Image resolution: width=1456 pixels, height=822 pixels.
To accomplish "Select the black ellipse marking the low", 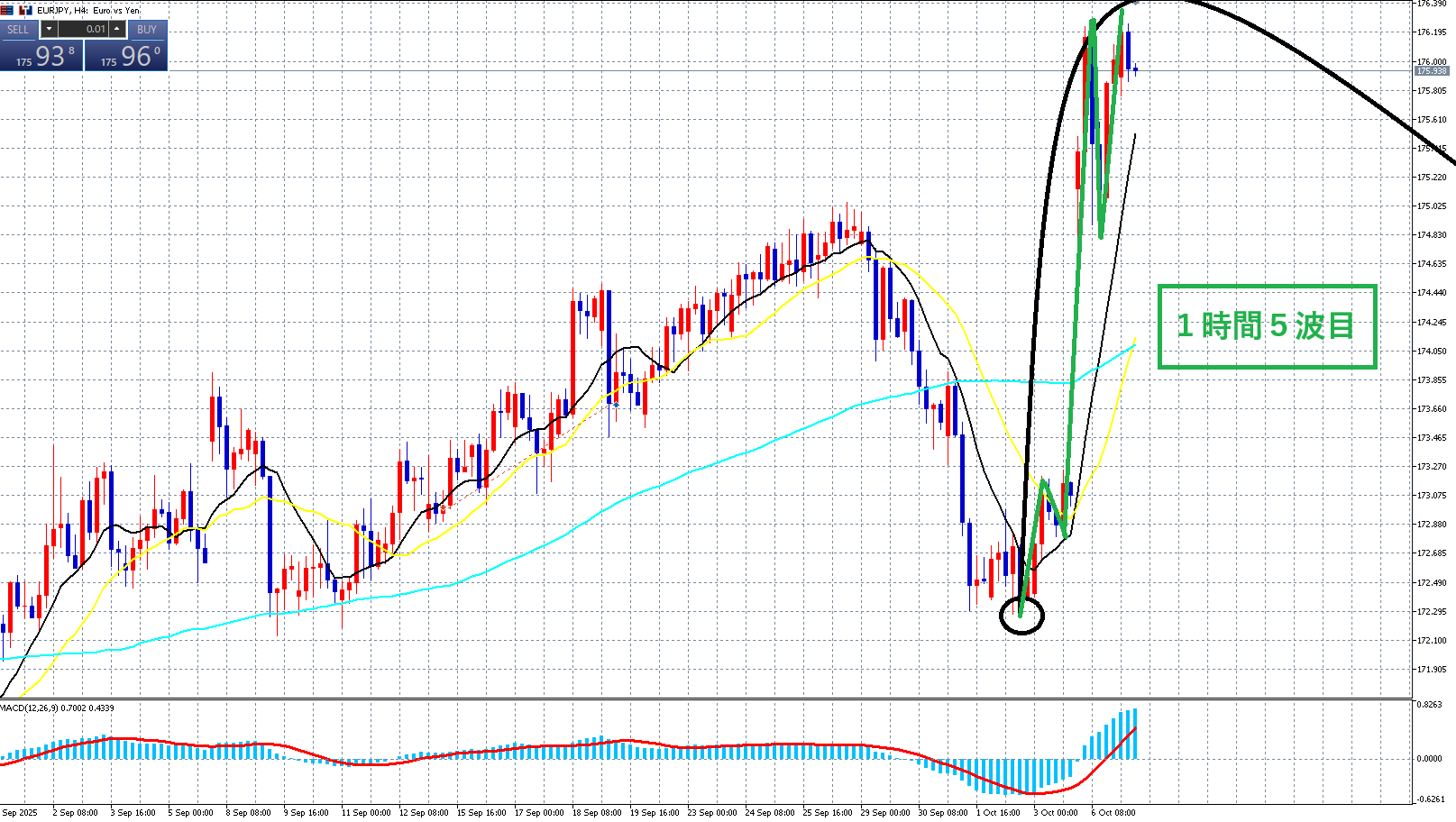I will click(x=1022, y=616).
